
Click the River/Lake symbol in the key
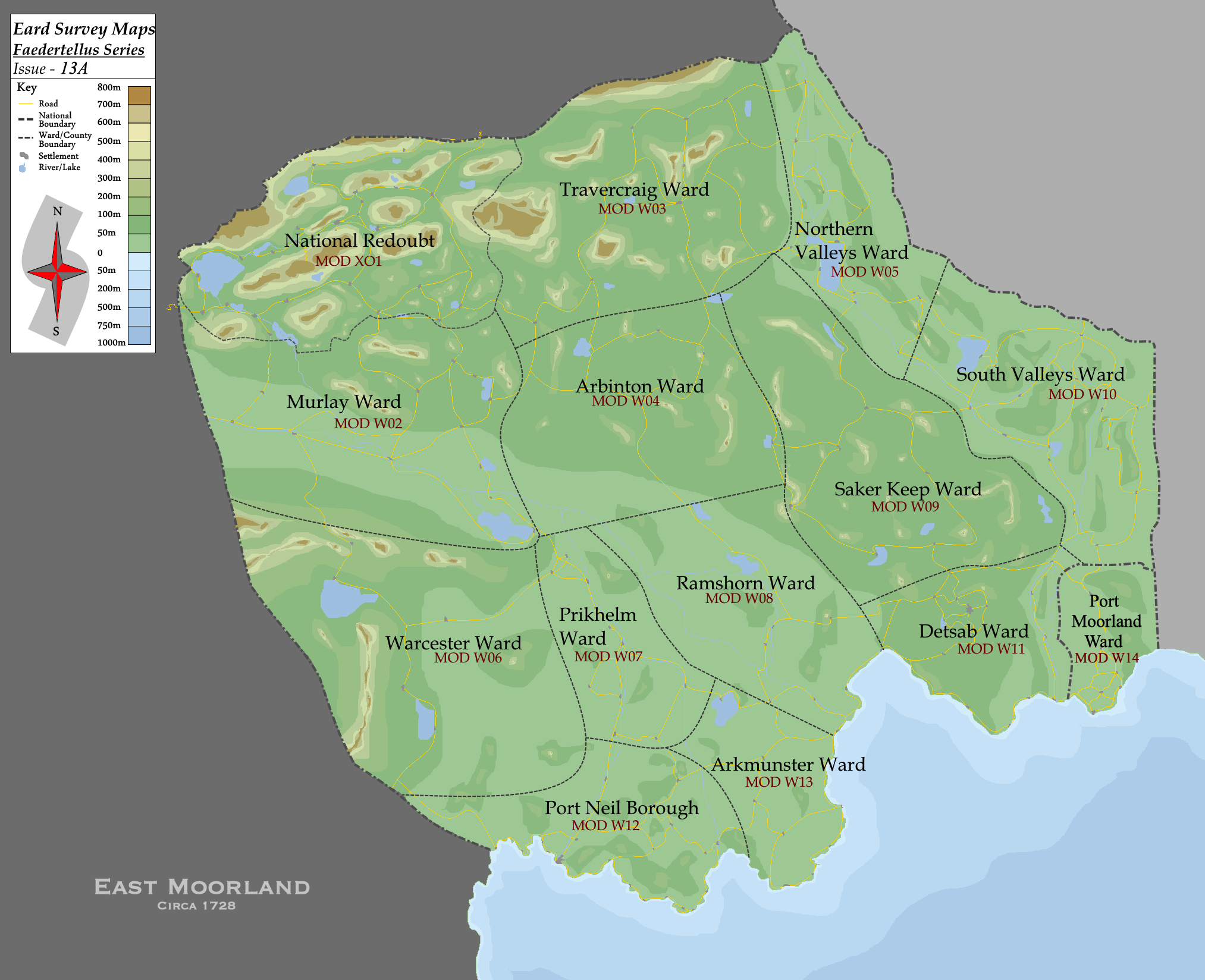[x=23, y=168]
